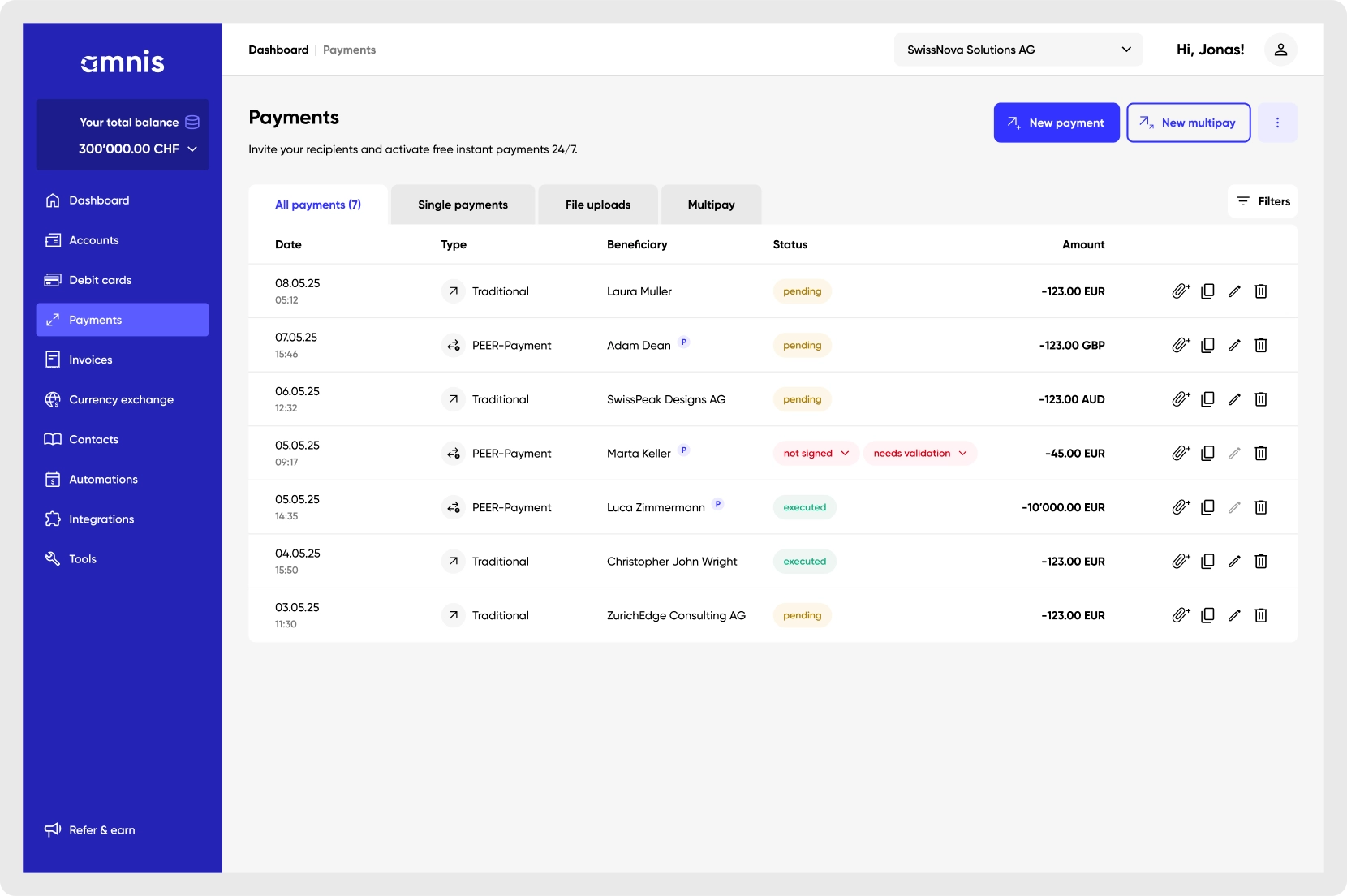Click the user profile avatar icon

[x=1280, y=50]
